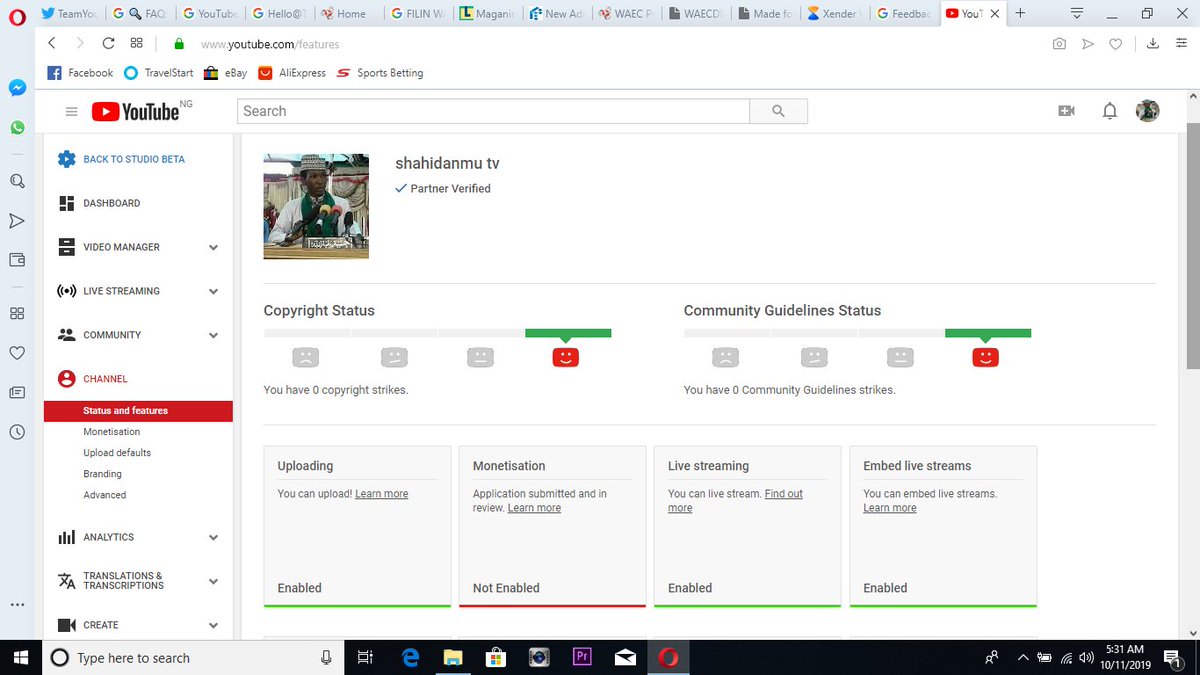Expand the Video Manager section
Image resolution: width=1200 pixels, height=675 pixels.
coord(213,247)
